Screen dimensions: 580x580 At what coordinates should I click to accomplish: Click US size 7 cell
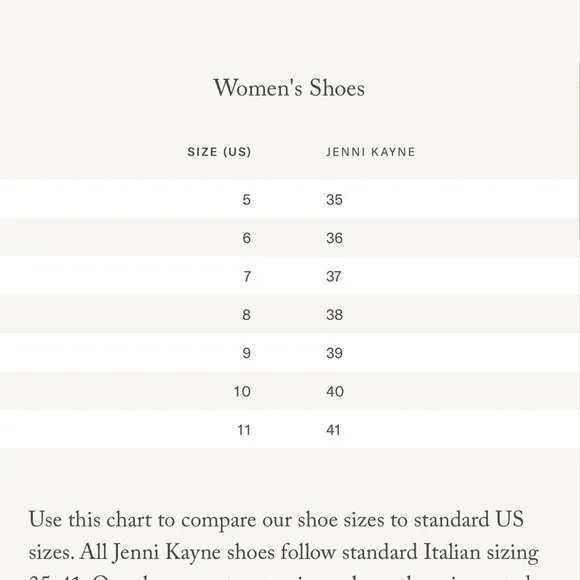pyautogui.click(x=247, y=276)
